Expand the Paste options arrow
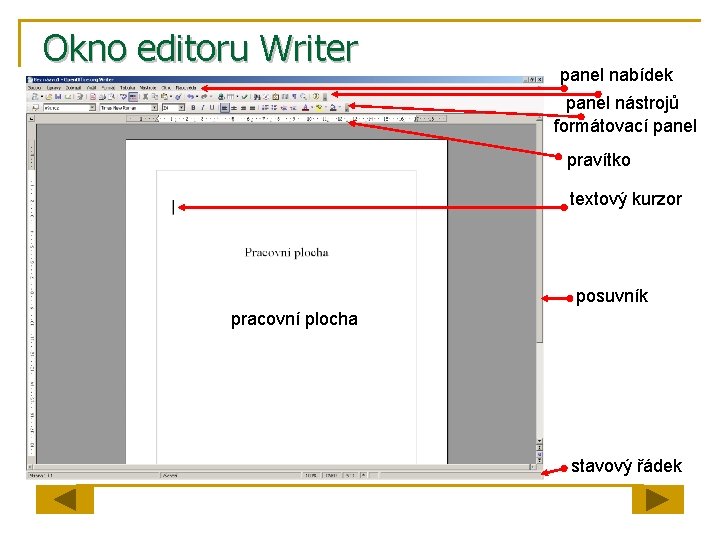720x540 pixels. point(171,97)
